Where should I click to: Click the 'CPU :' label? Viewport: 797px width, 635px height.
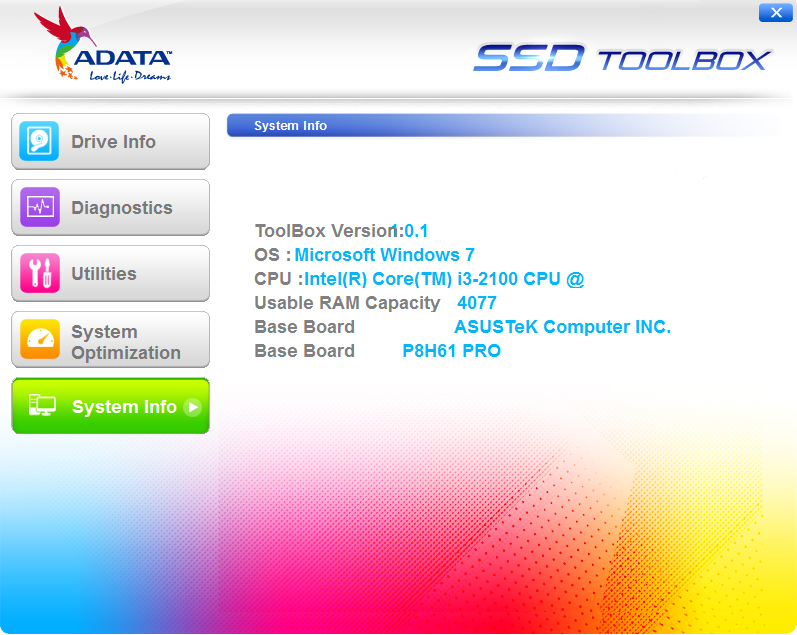(279, 279)
